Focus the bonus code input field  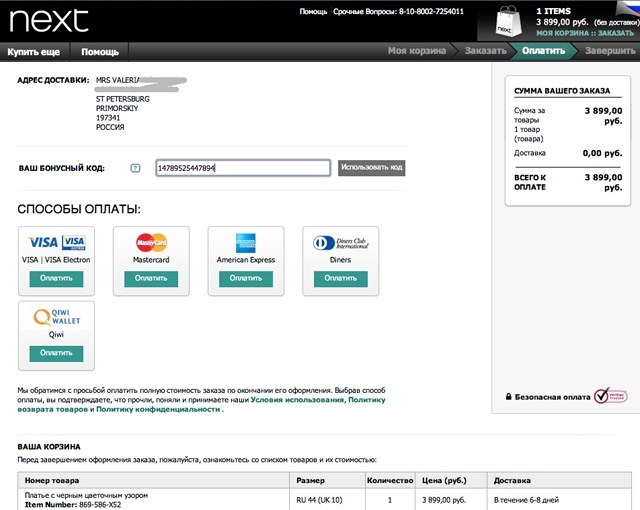pos(243,168)
